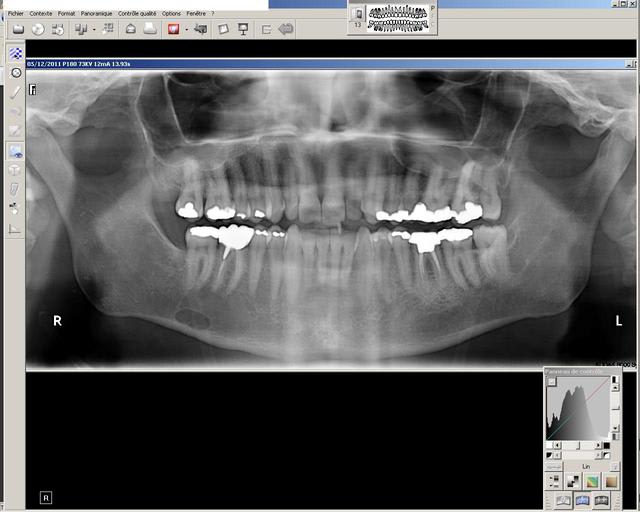
Task: Toggle inverted grayscale contrast button
Action: [573, 482]
